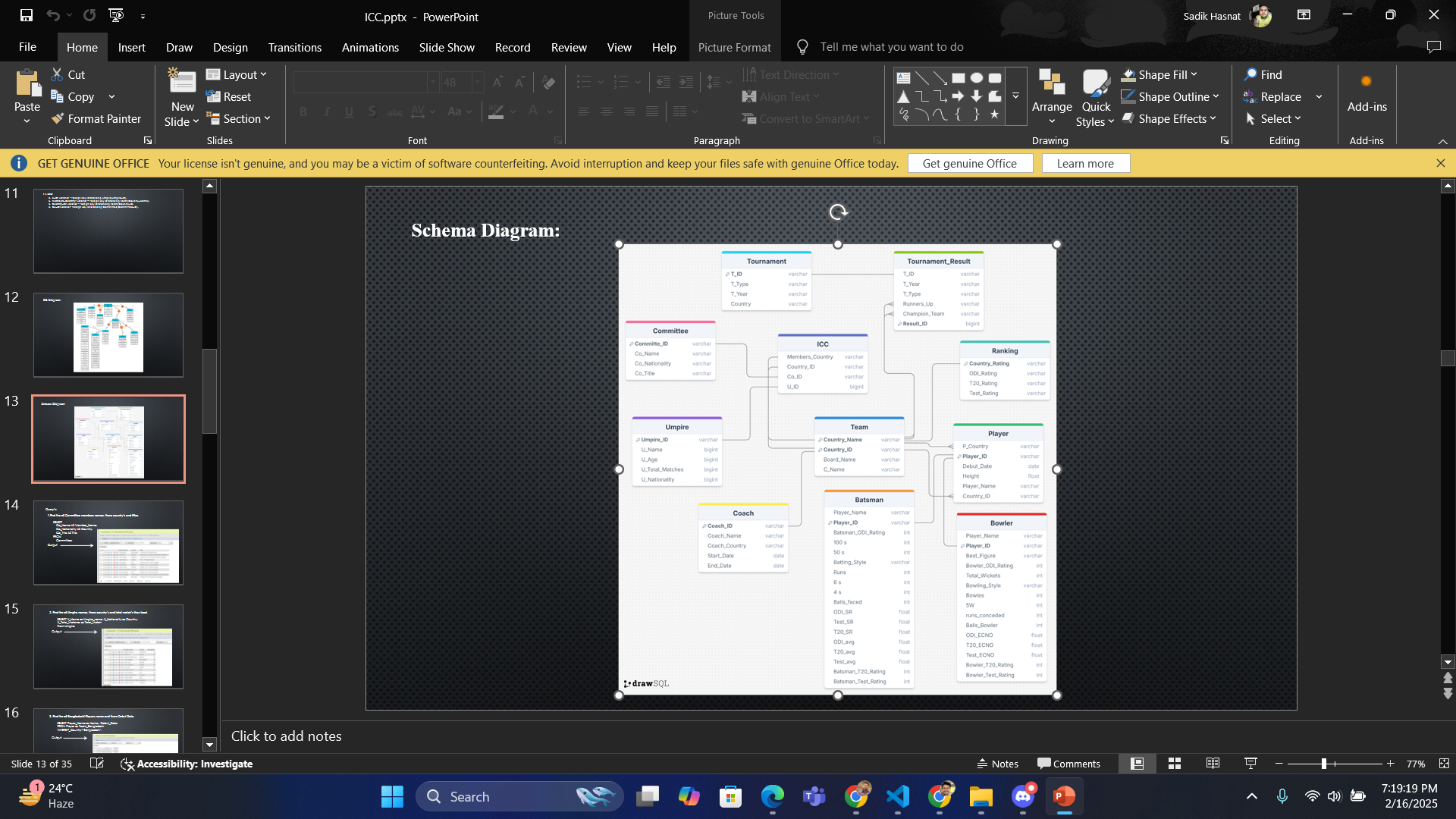Open Clipboard dialog launcher
Image resolution: width=1456 pixels, height=819 pixels.
coord(148,140)
